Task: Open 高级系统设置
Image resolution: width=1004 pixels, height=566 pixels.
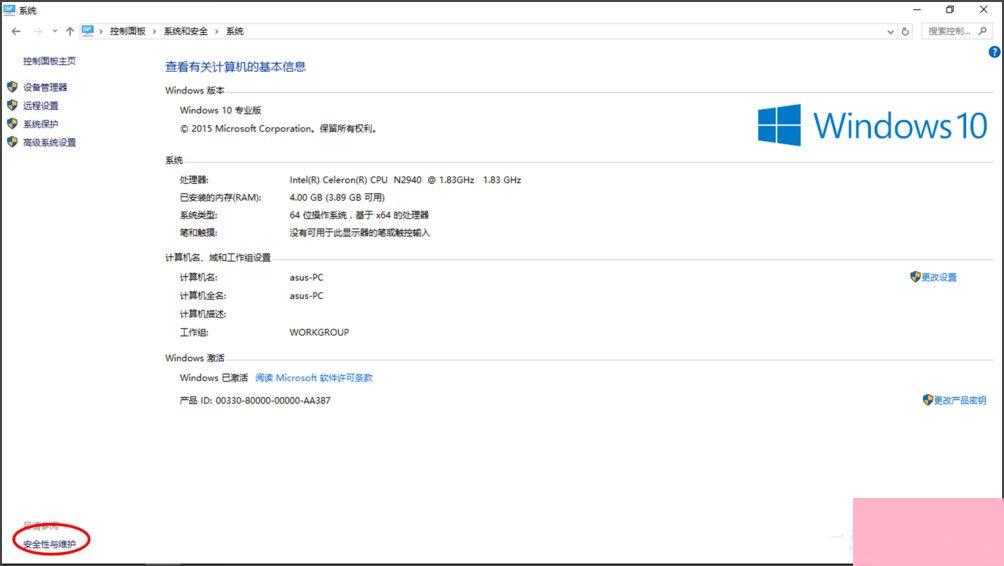Action: click(x=49, y=142)
